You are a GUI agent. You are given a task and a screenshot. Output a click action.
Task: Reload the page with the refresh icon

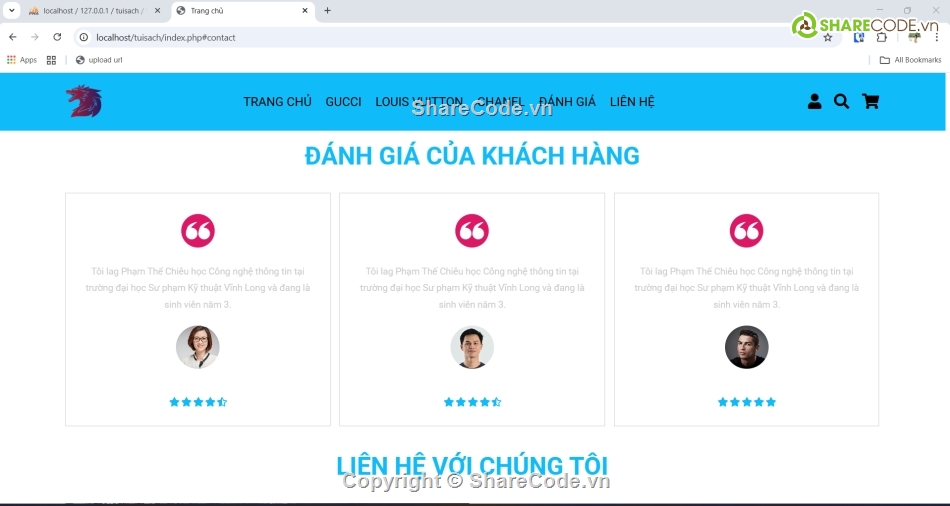click(x=57, y=37)
